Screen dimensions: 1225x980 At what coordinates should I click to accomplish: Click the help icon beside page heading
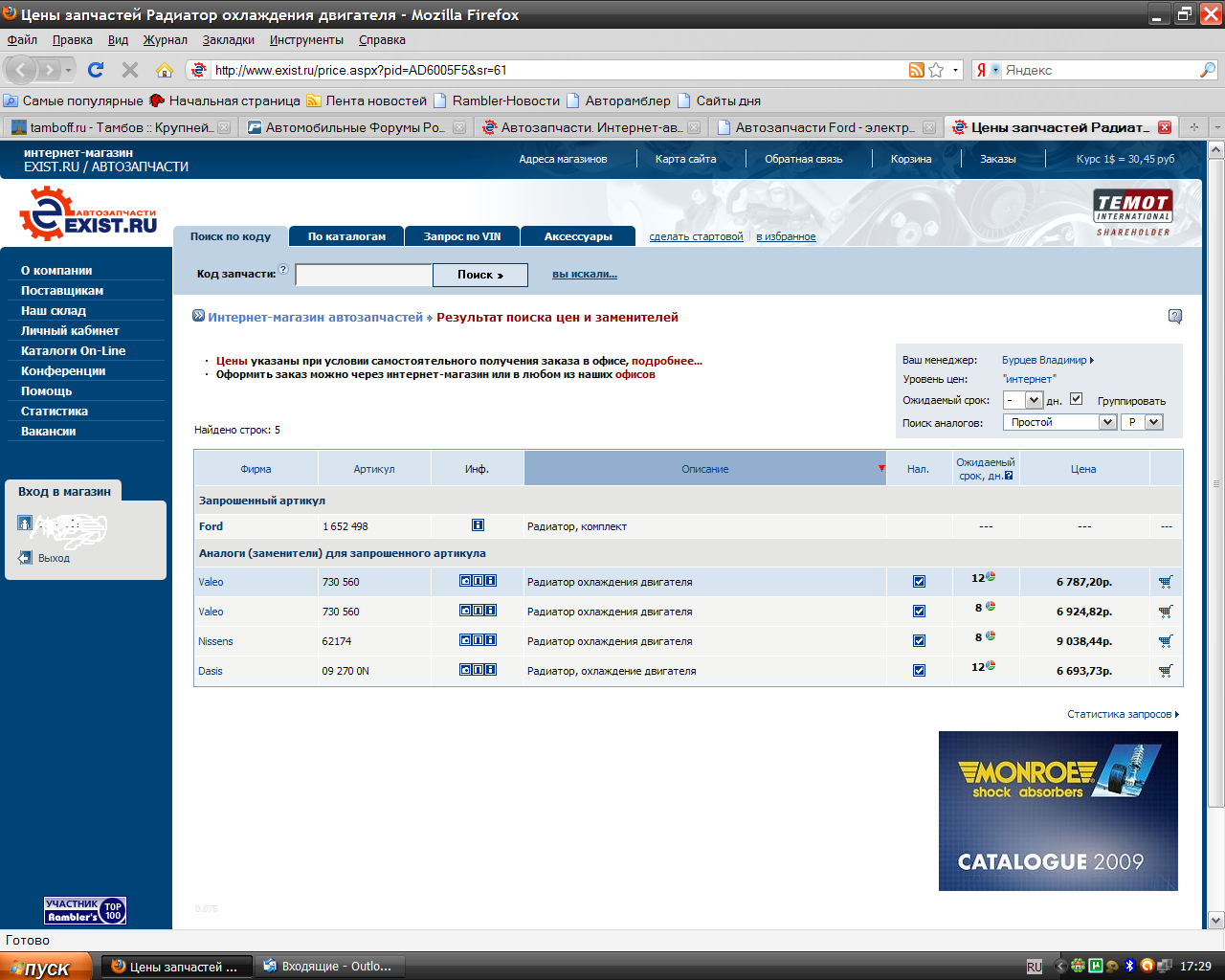[1174, 317]
